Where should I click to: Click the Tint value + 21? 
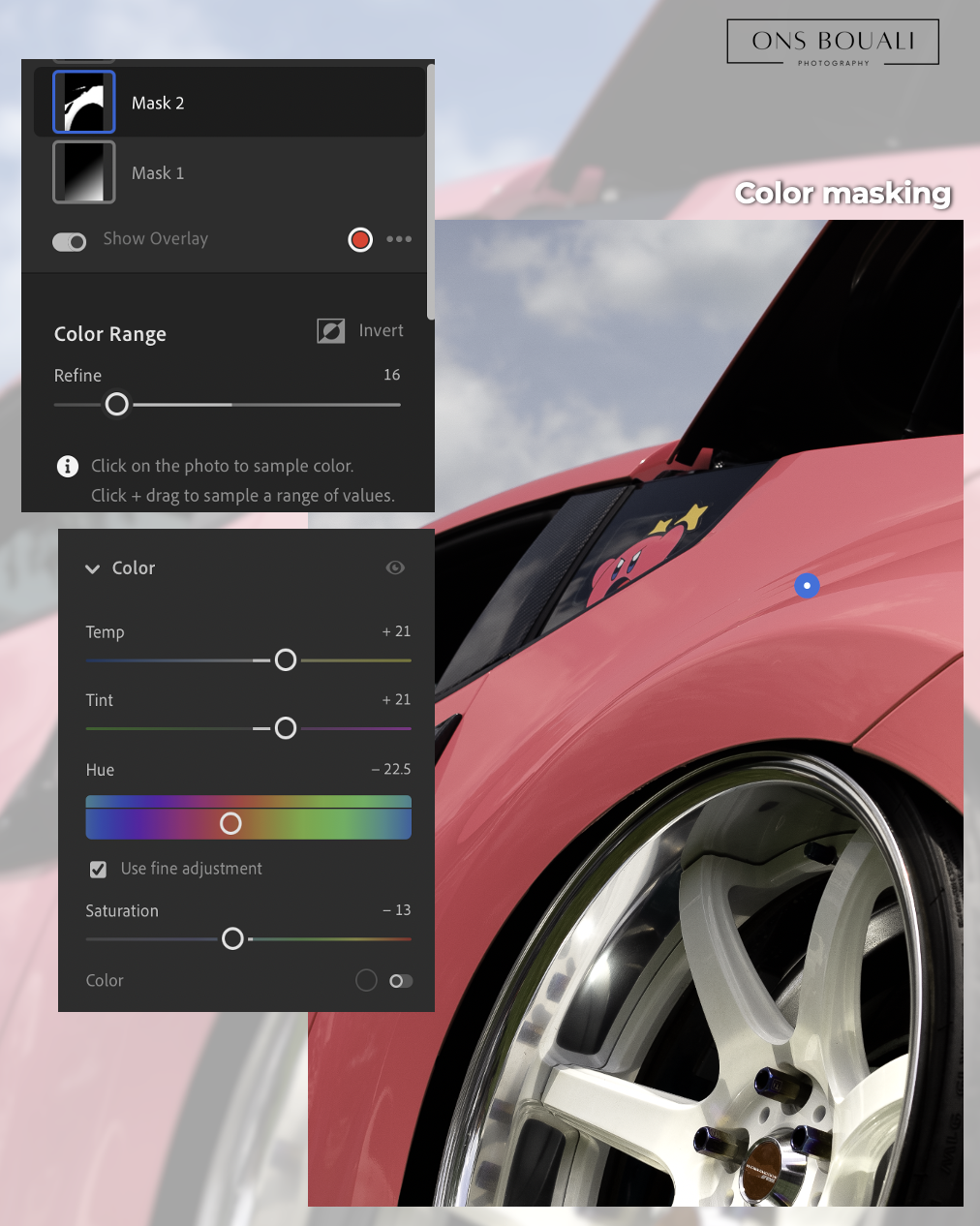point(396,699)
